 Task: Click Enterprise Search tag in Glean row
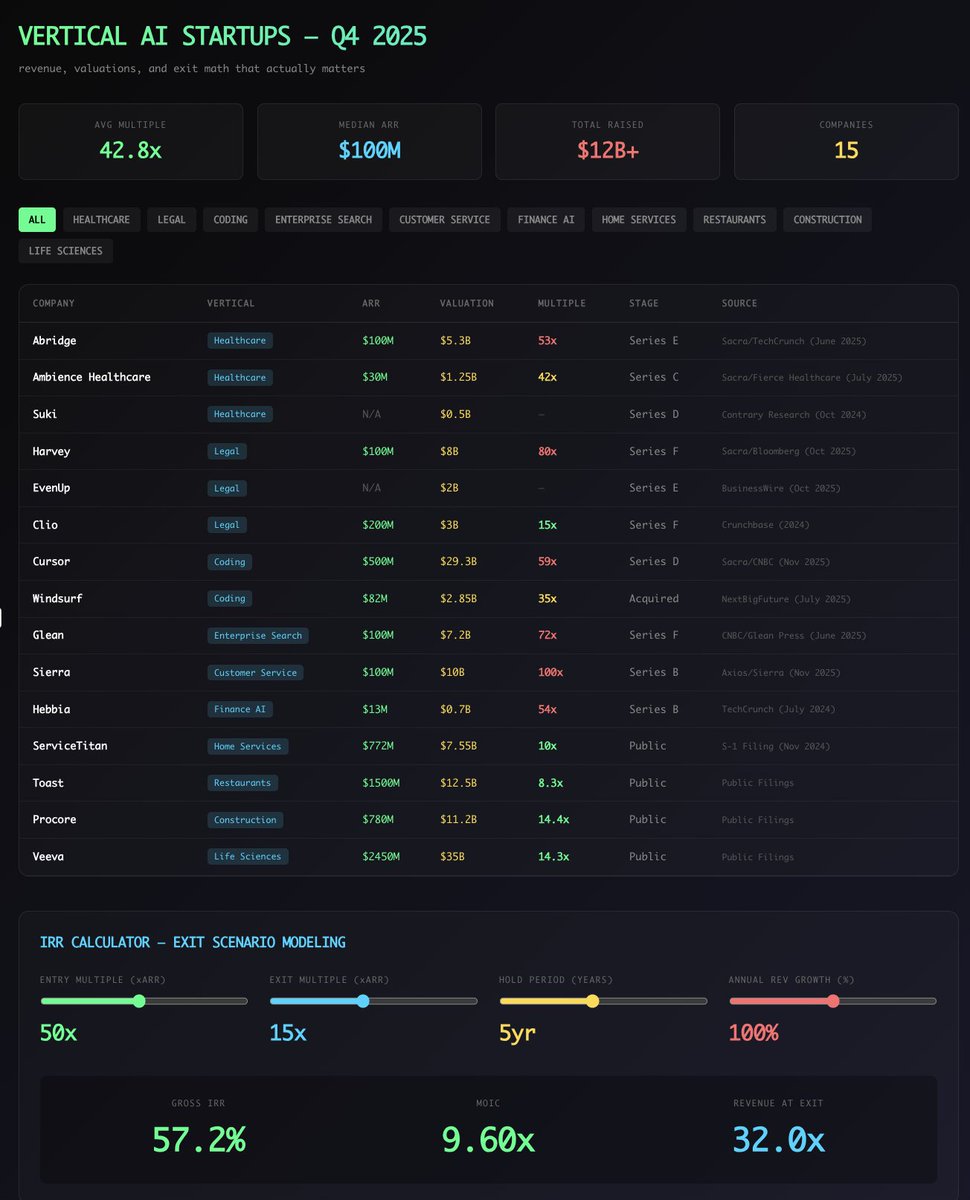258,636
